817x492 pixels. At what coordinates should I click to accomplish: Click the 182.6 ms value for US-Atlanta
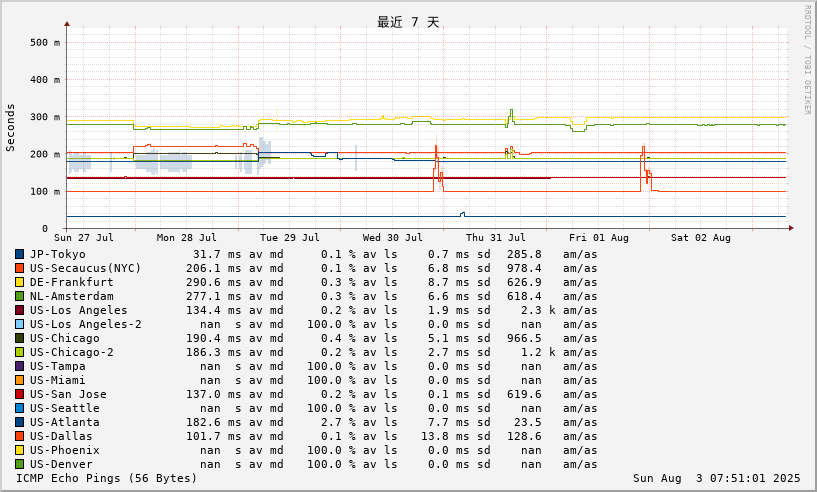[x=214, y=422]
